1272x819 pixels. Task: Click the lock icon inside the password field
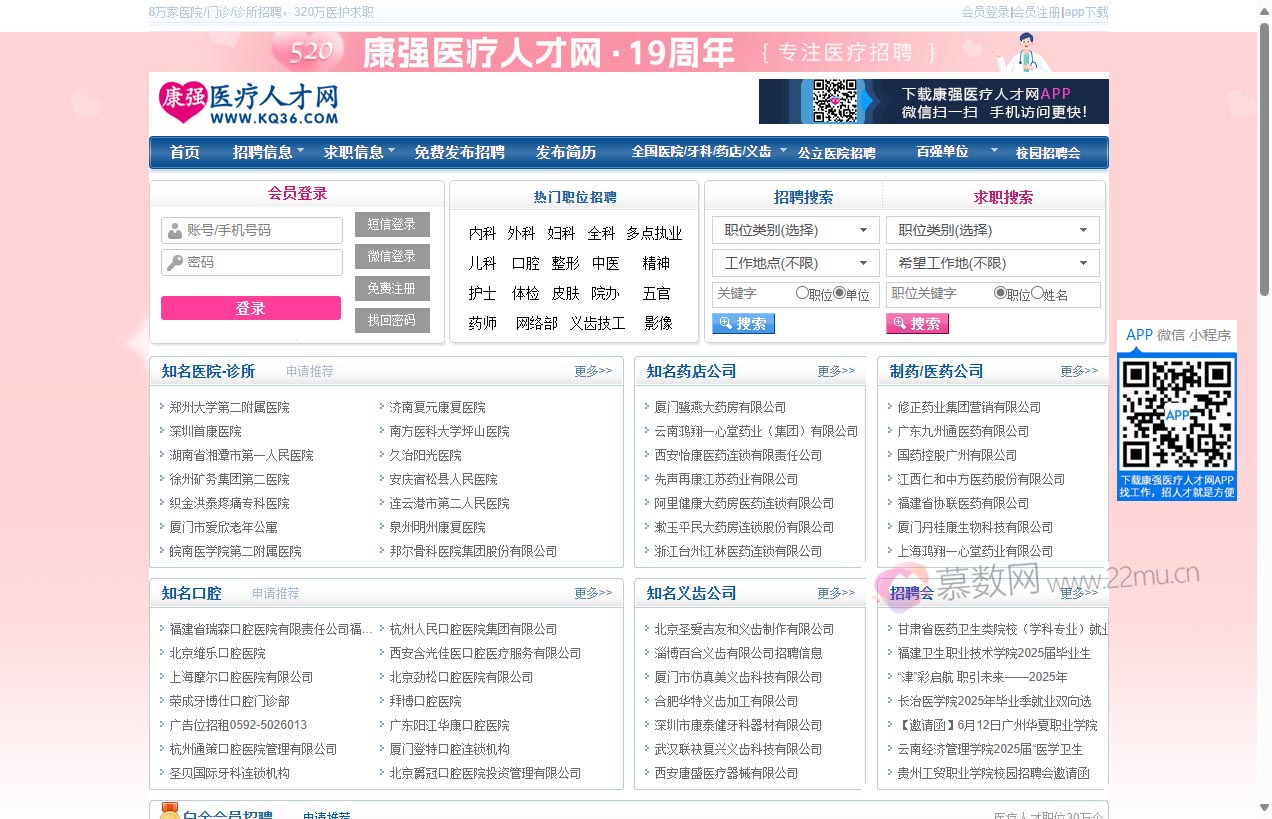[173, 262]
